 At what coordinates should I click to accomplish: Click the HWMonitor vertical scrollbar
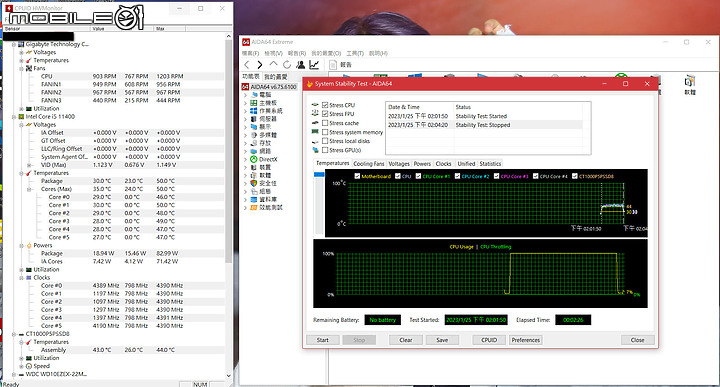coord(229,151)
